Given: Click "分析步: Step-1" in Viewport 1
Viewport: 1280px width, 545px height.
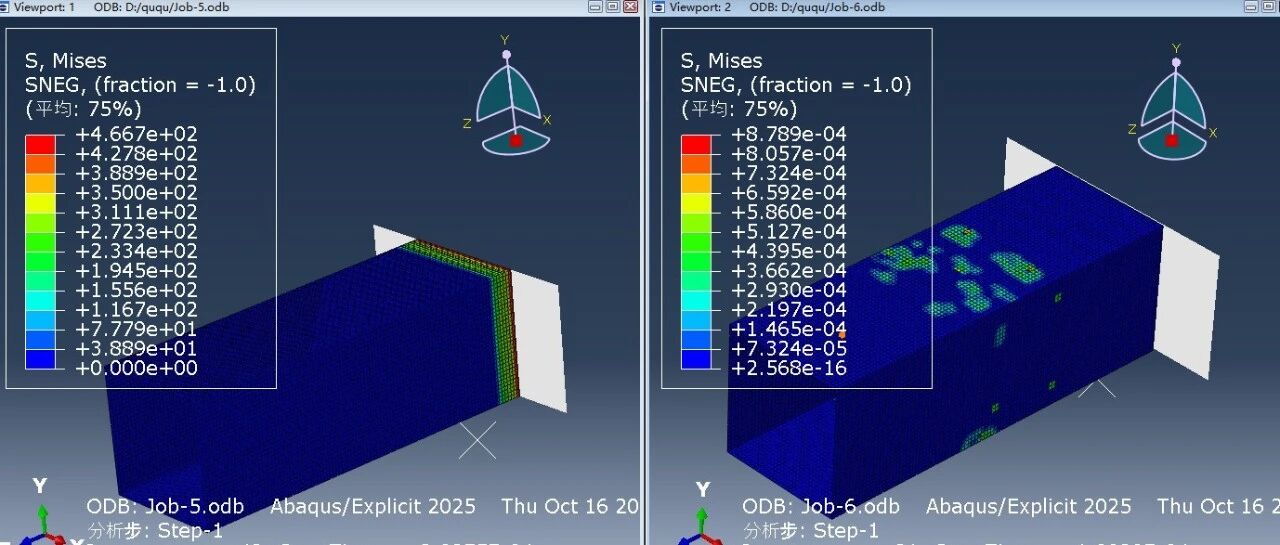Looking at the screenshot, I should [155, 530].
